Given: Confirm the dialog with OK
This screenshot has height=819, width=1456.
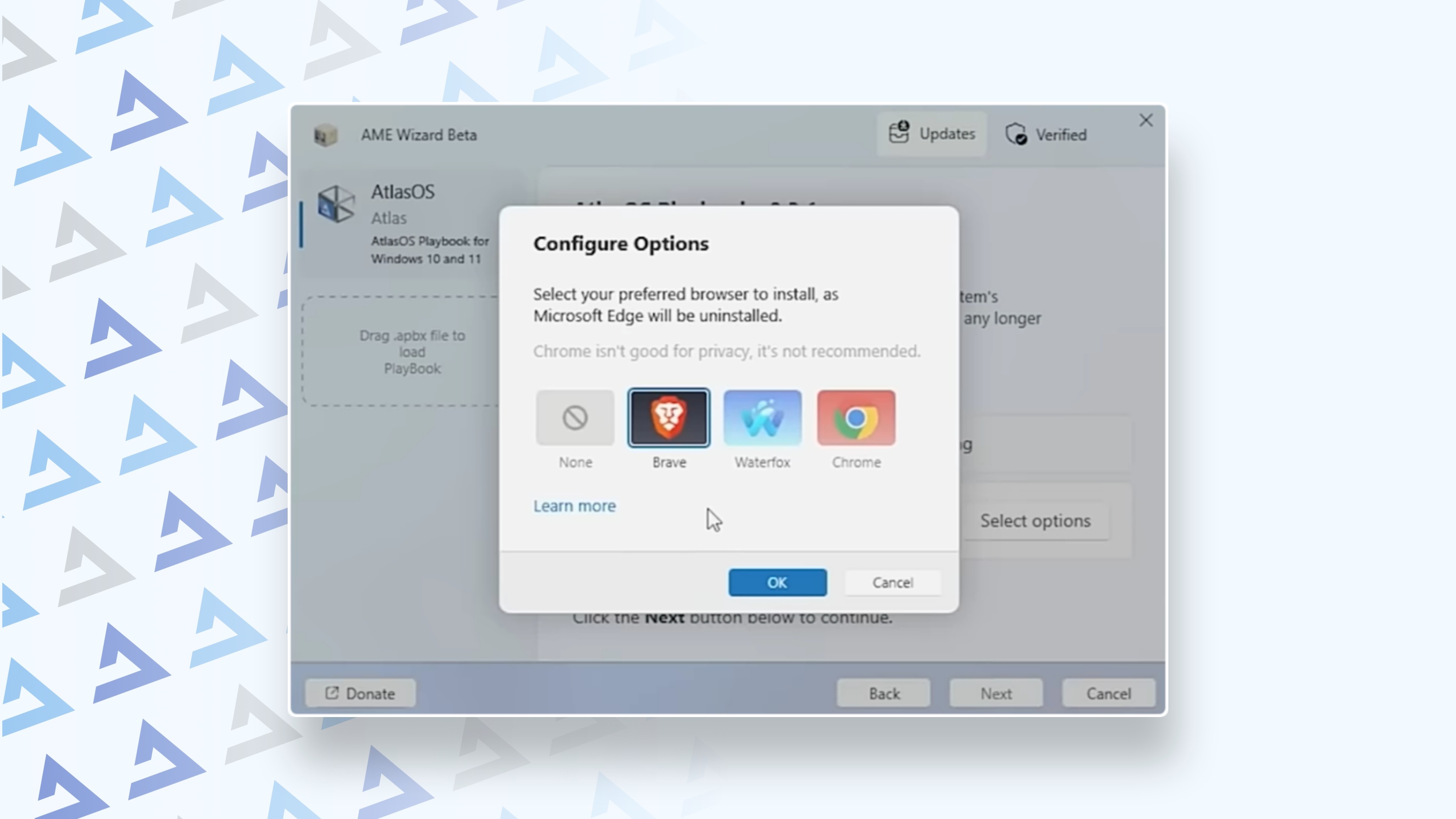Looking at the screenshot, I should click(x=777, y=582).
